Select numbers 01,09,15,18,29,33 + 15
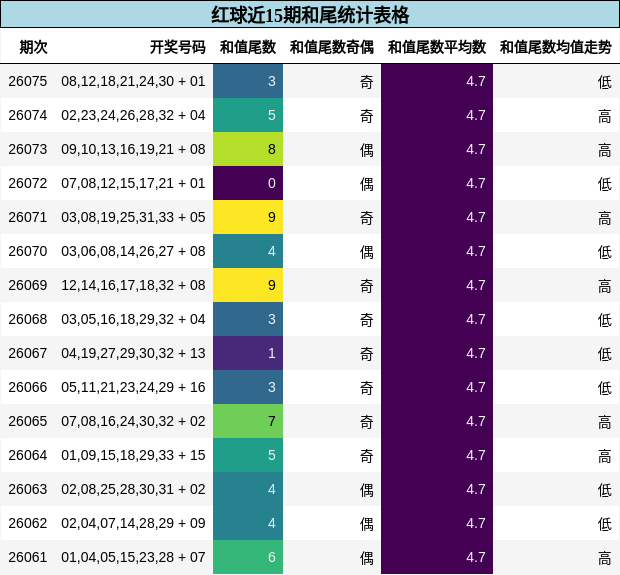Image resolution: width=620 pixels, height=575 pixels. [133, 455]
